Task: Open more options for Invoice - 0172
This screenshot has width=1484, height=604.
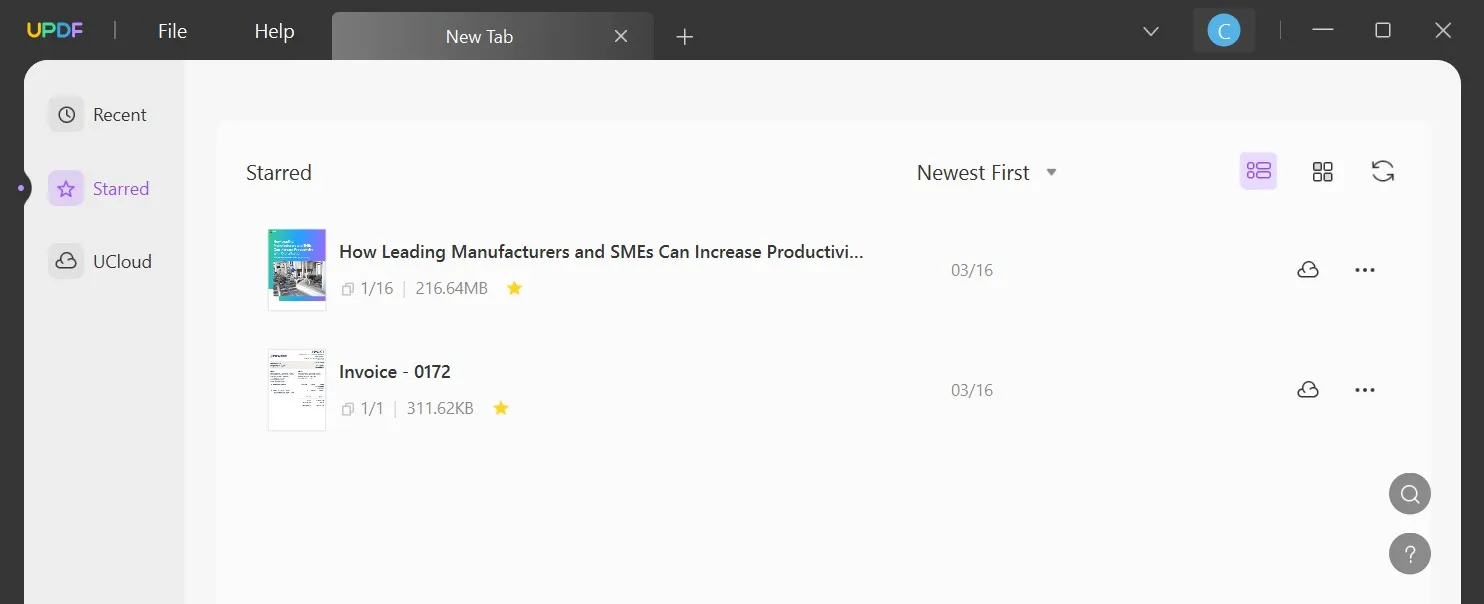Action: [x=1364, y=390]
